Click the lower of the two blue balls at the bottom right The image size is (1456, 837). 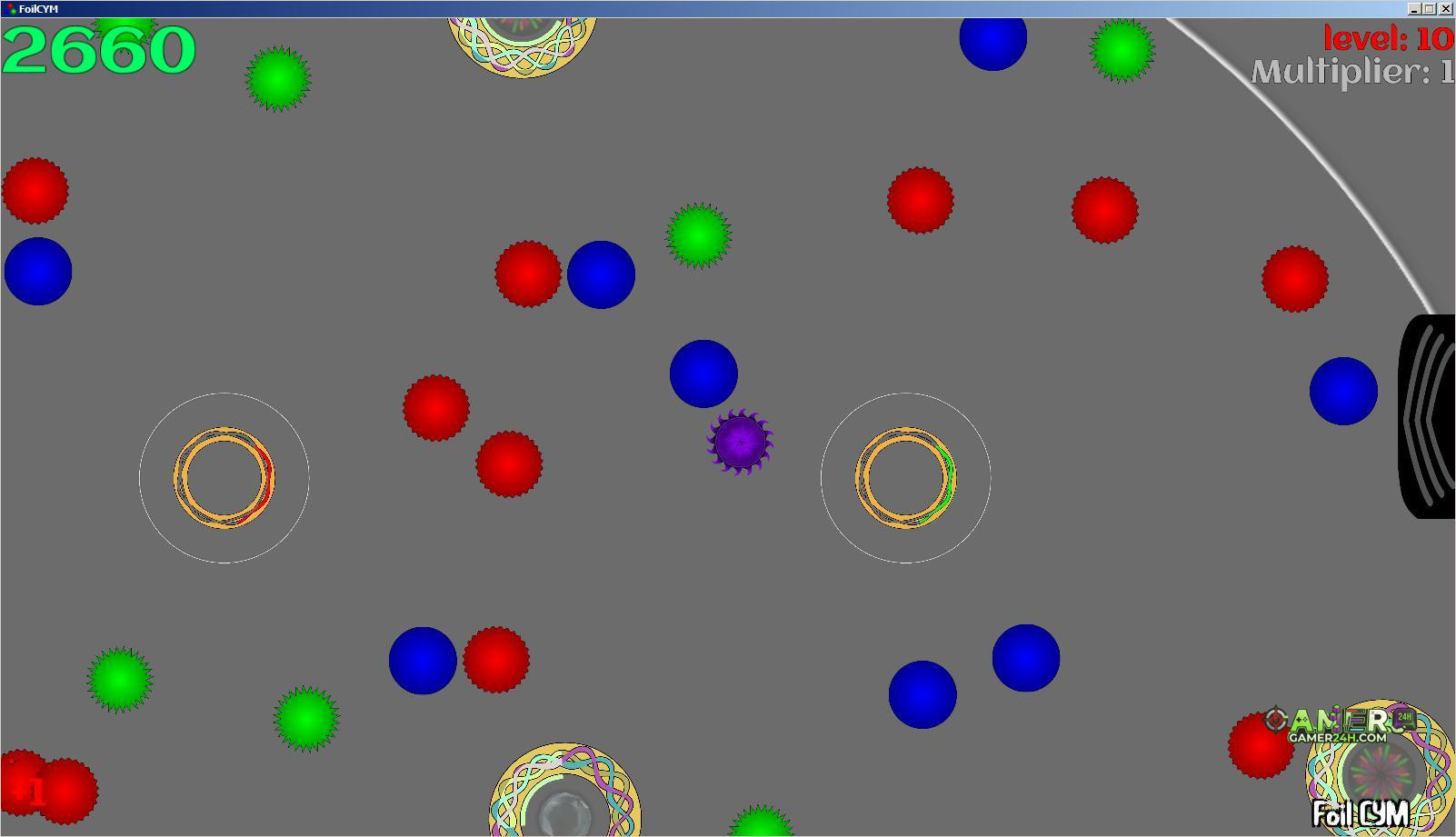[922, 694]
